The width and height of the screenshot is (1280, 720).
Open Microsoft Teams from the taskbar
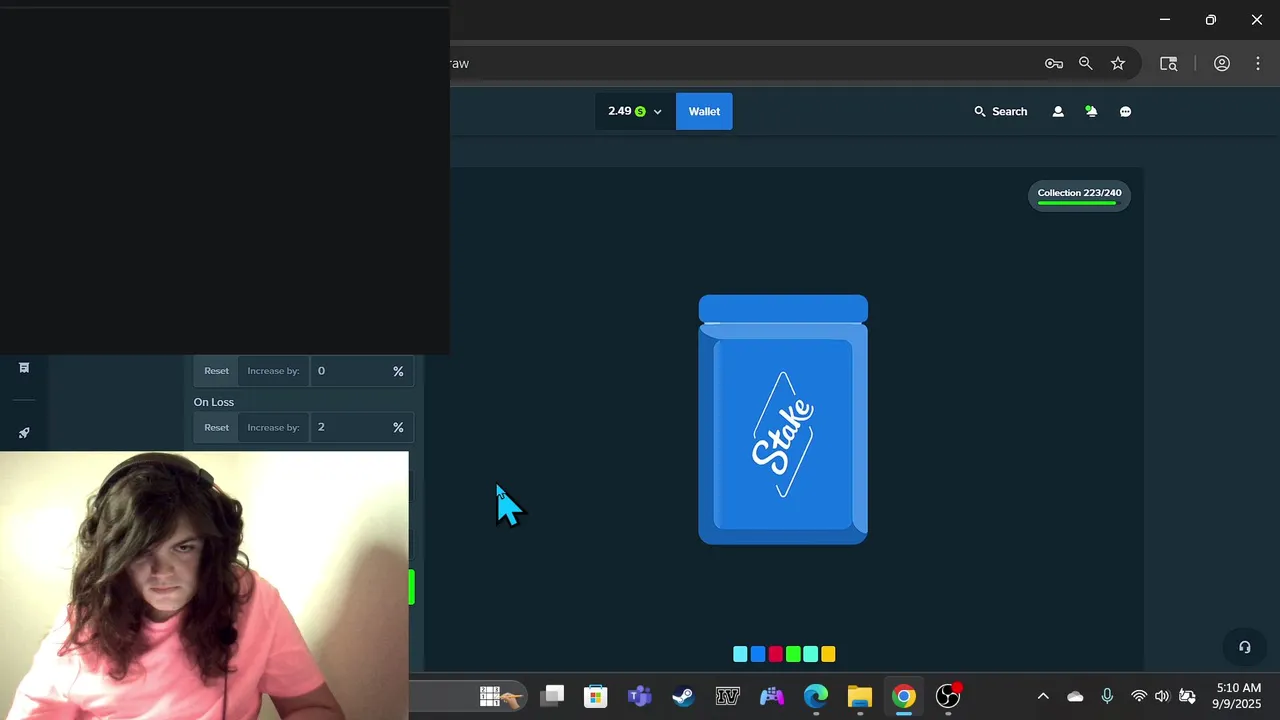[x=640, y=696]
